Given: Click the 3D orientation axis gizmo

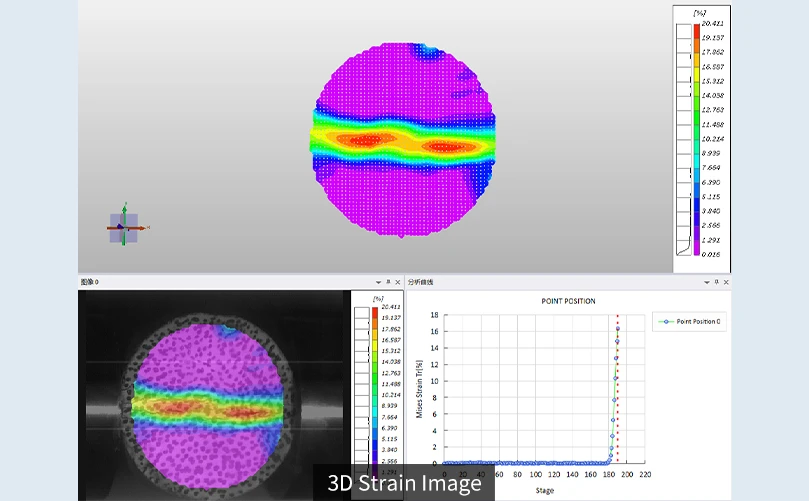Looking at the screenshot, I should click(124, 227).
